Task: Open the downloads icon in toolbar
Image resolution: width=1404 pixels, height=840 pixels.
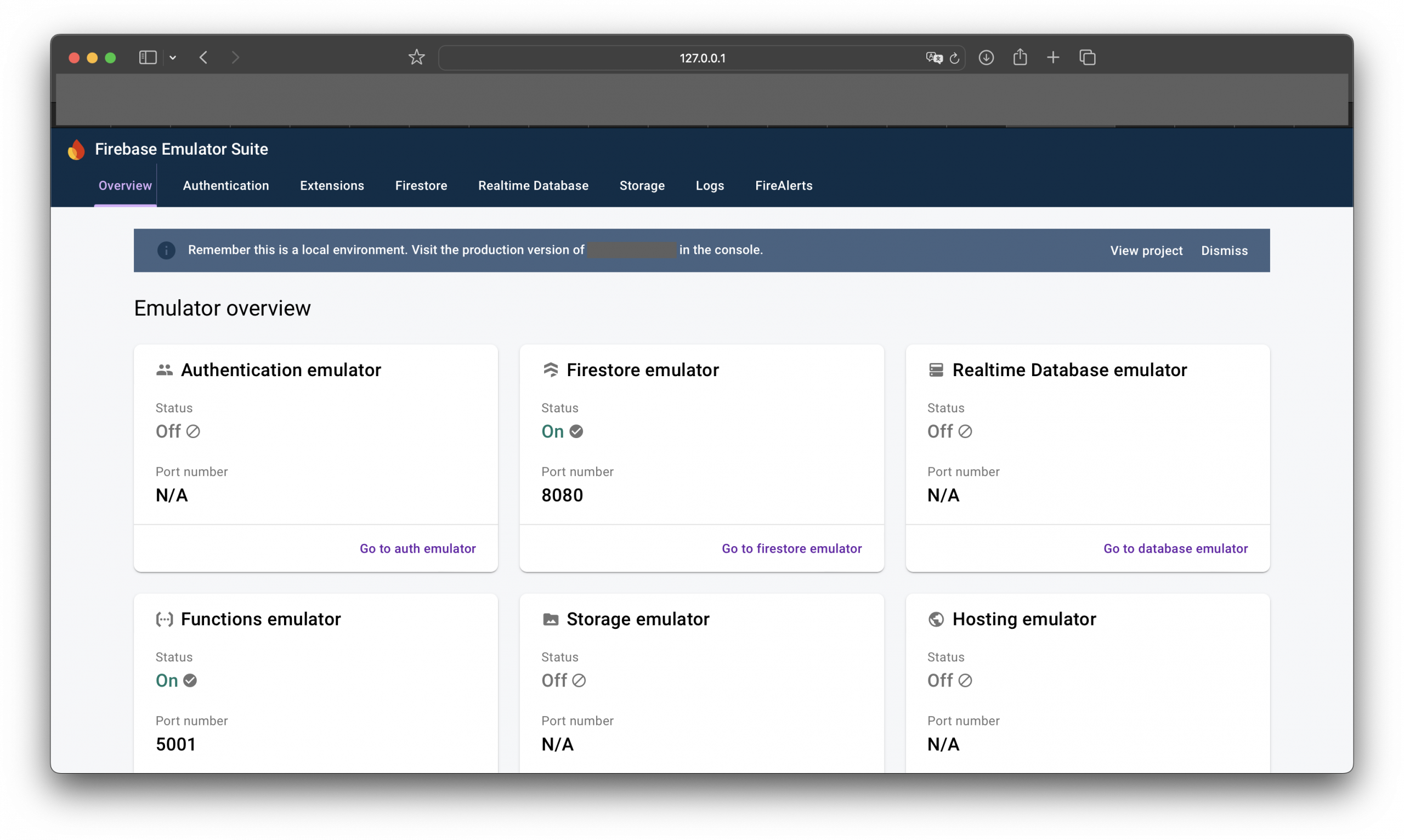Action: [986, 58]
